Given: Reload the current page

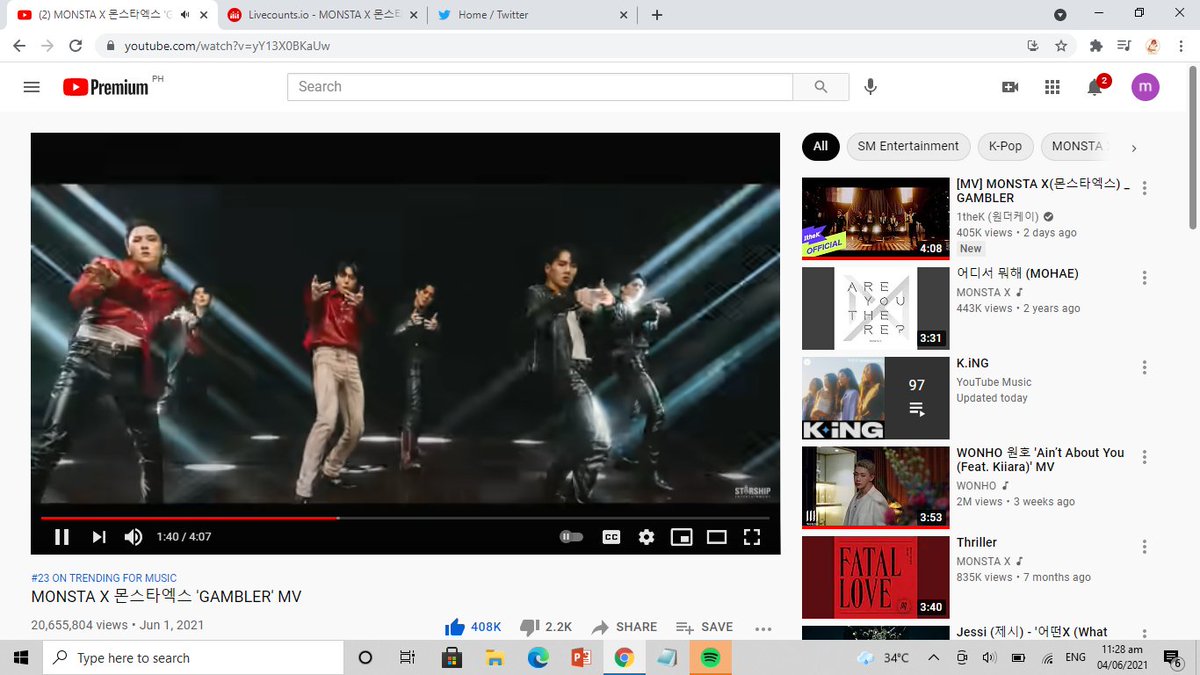Looking at the screenshot, I should 75,46.
